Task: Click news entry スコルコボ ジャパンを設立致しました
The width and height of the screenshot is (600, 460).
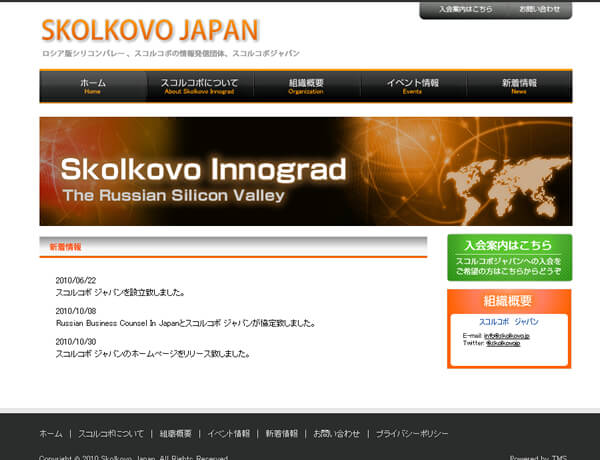Action: click(120, 292)
